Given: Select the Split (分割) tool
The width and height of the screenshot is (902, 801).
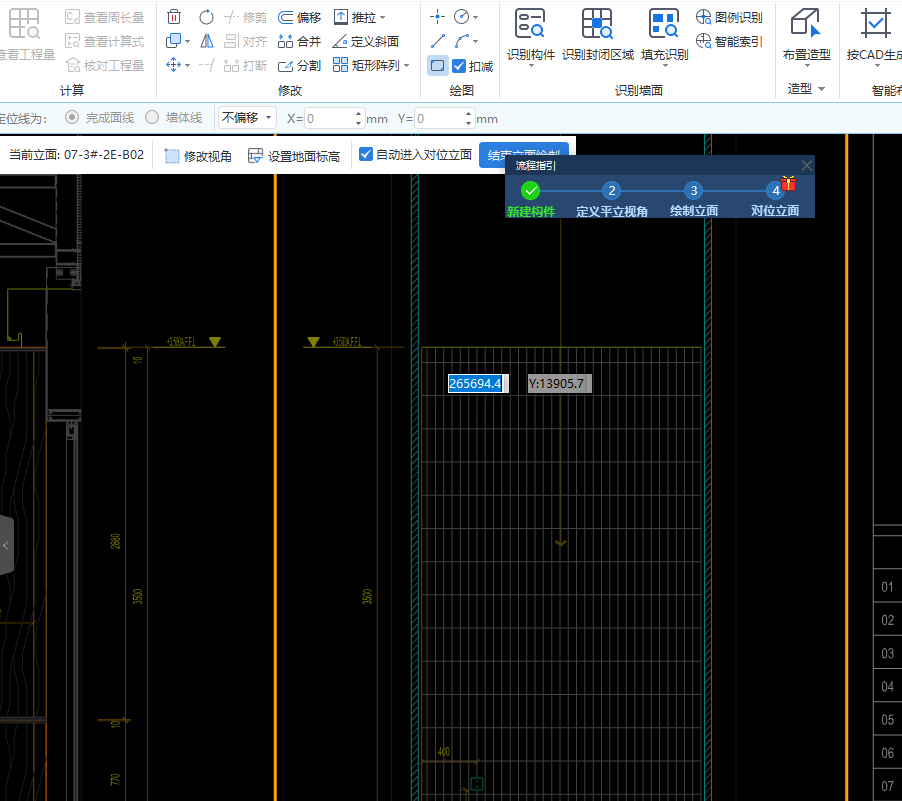Looking at the screenshot, I should 299,66.
